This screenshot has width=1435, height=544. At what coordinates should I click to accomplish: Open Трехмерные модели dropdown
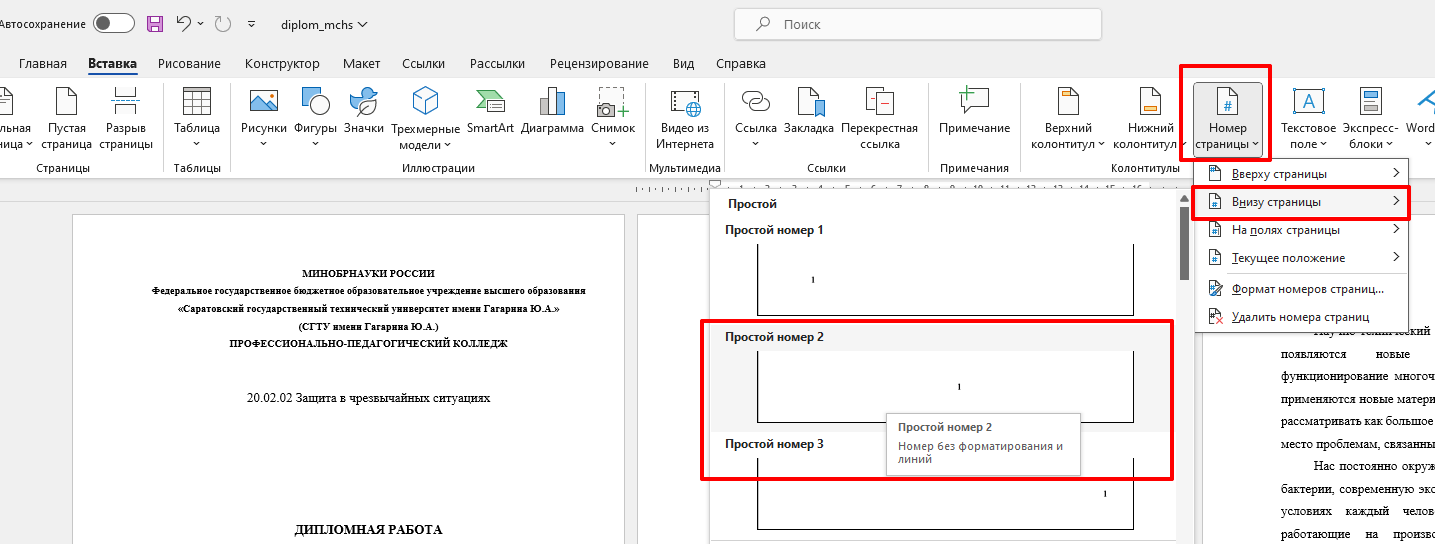426,118
